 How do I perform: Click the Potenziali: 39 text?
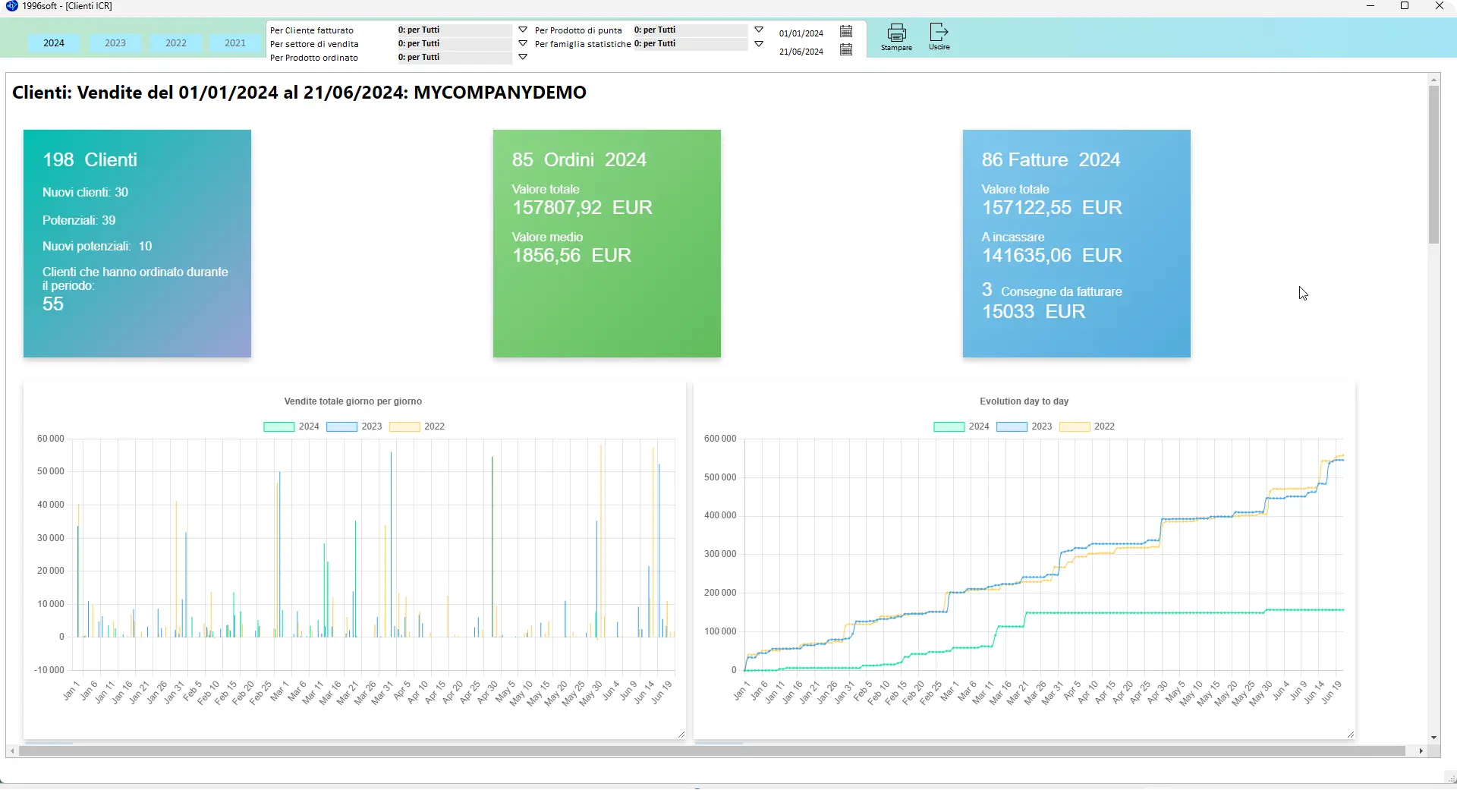[x=79, y=221]
